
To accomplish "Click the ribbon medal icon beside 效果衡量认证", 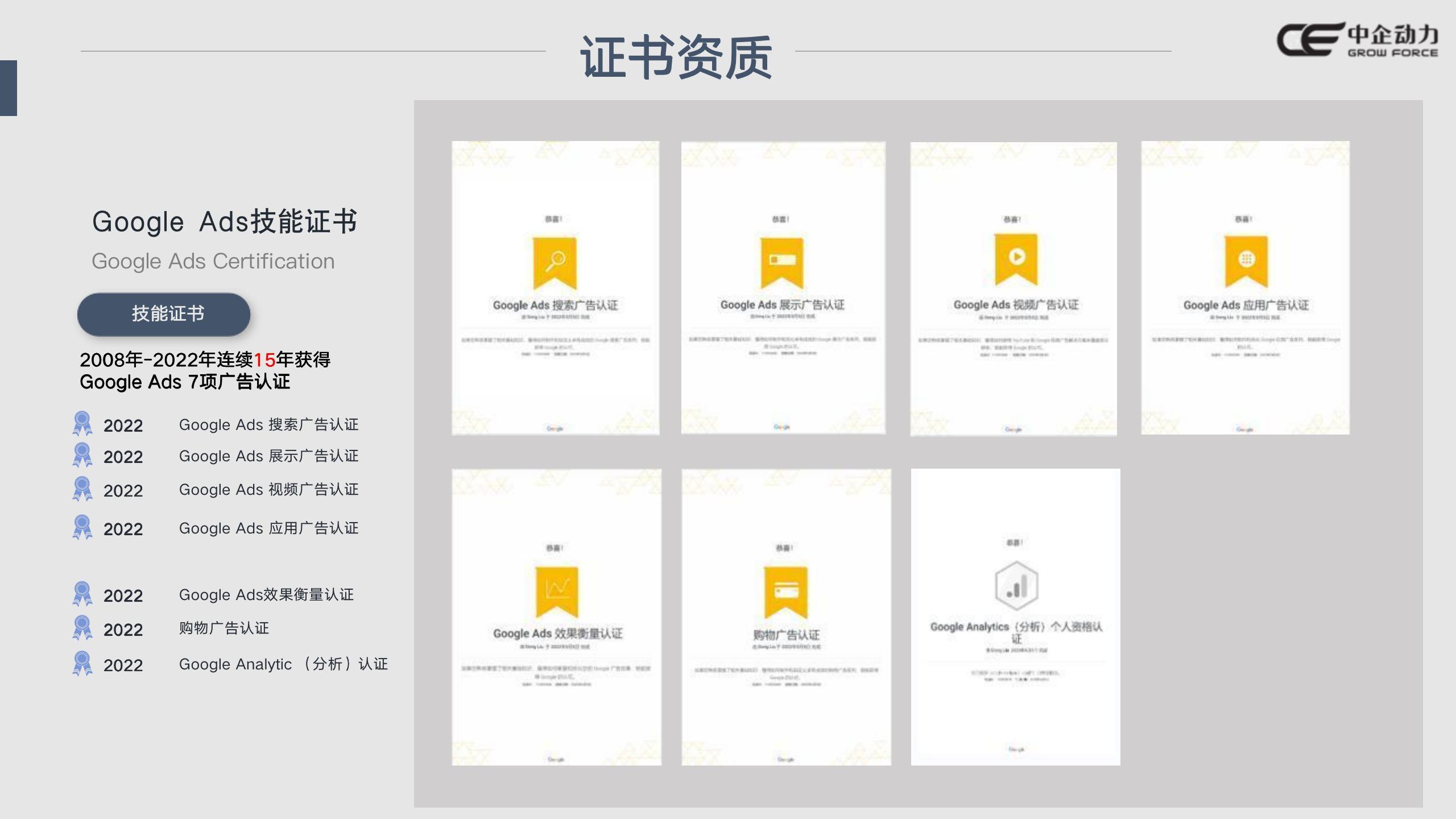I will click(x=82, y=594).
